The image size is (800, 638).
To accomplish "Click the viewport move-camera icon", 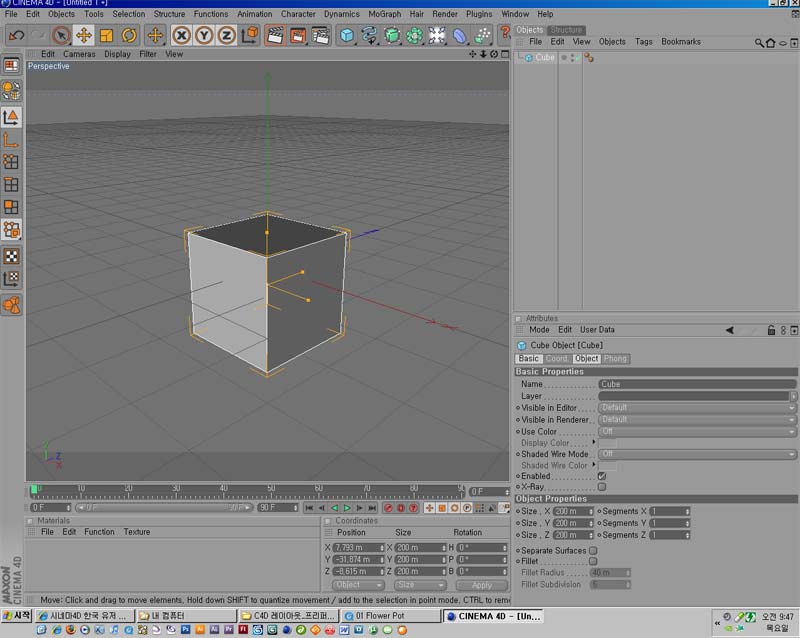I will [x=472, y=54].
